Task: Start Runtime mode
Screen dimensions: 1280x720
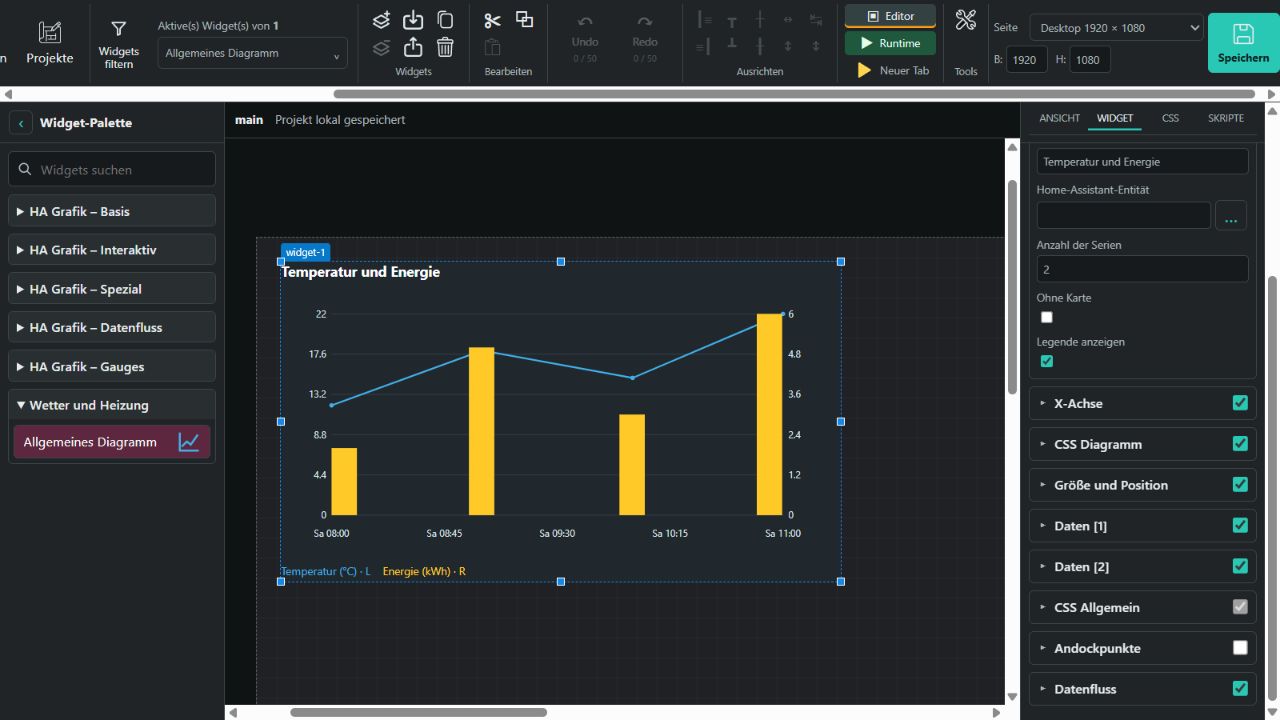Action: (890, 43)
